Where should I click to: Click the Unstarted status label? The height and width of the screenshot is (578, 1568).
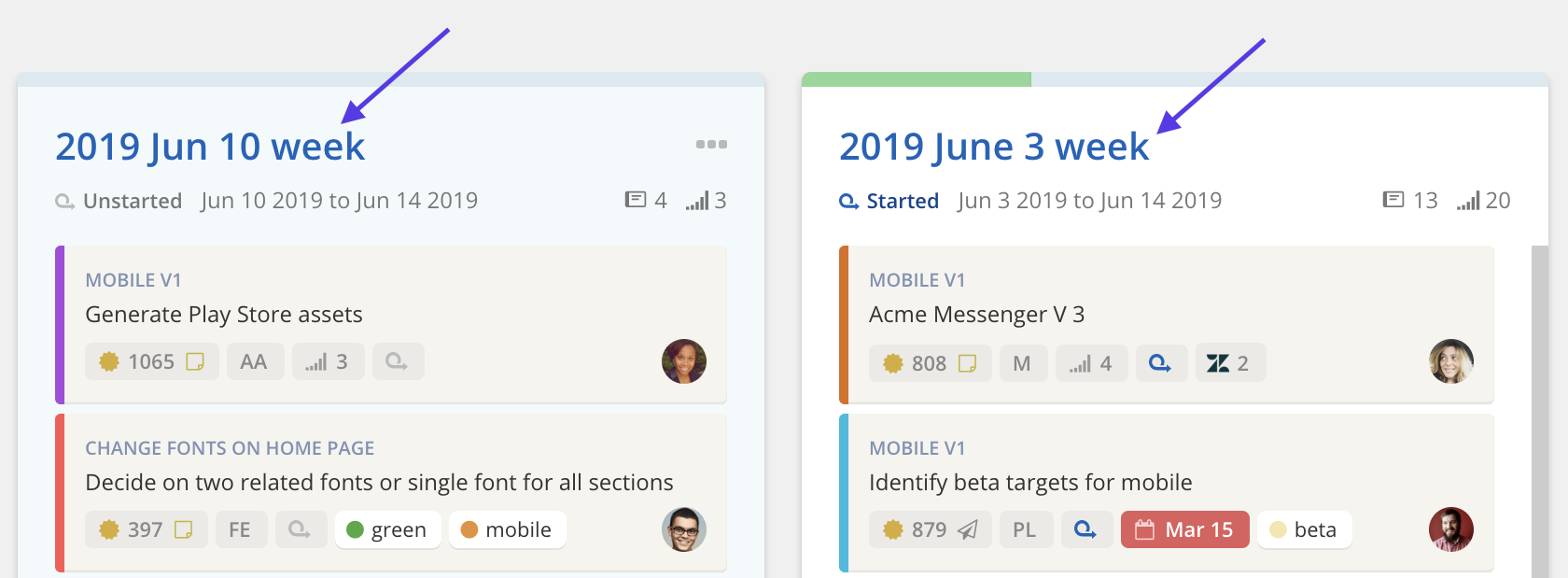tap(133, 201)
